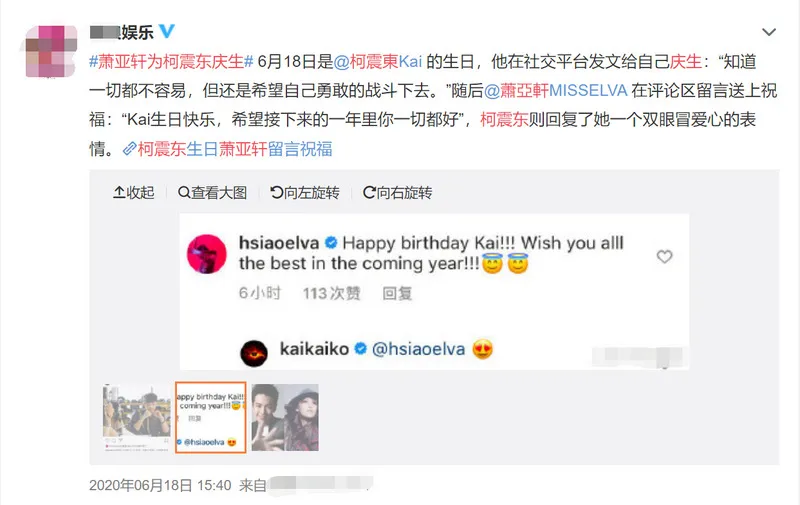This screenshot has height=505, width=800.
Task: Open the @蕭亞軒MISSELVA mention link
Action: (556, 91)
